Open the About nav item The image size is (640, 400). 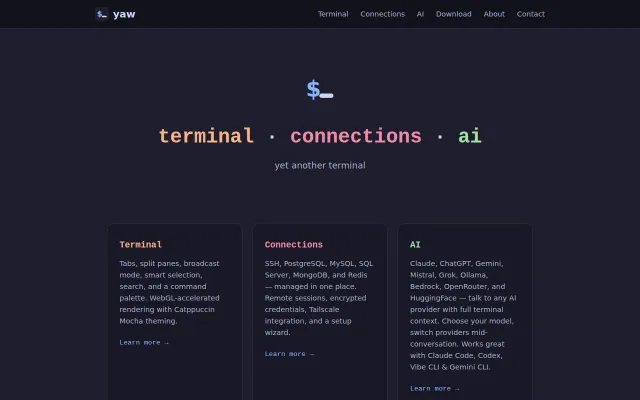(494, 14)
